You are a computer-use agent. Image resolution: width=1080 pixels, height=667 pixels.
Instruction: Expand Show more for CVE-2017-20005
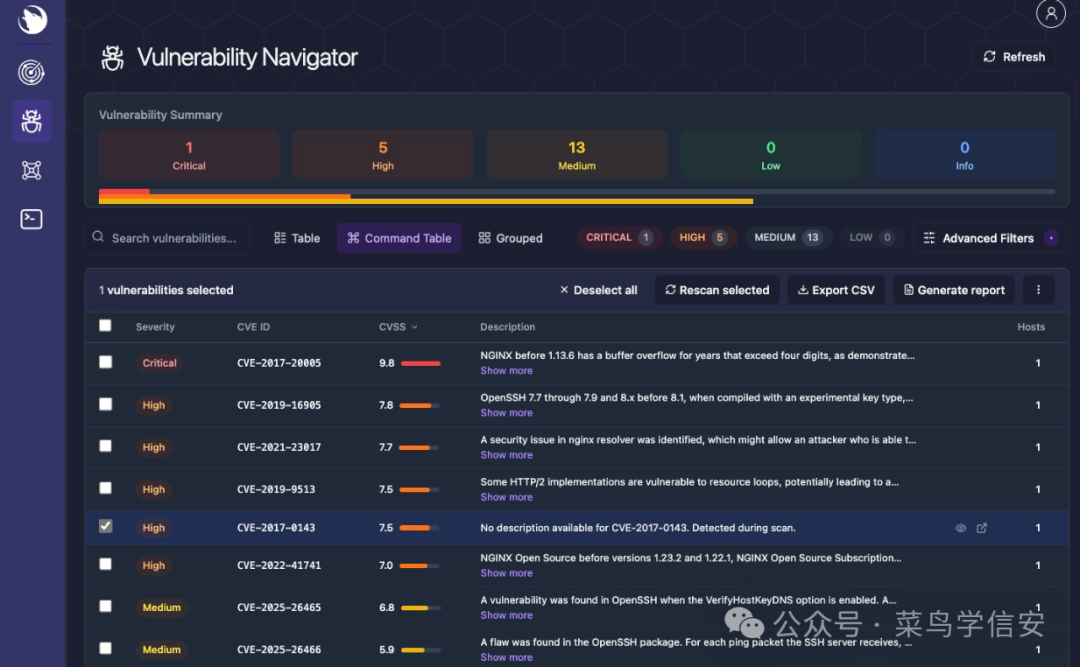(506, 371)
